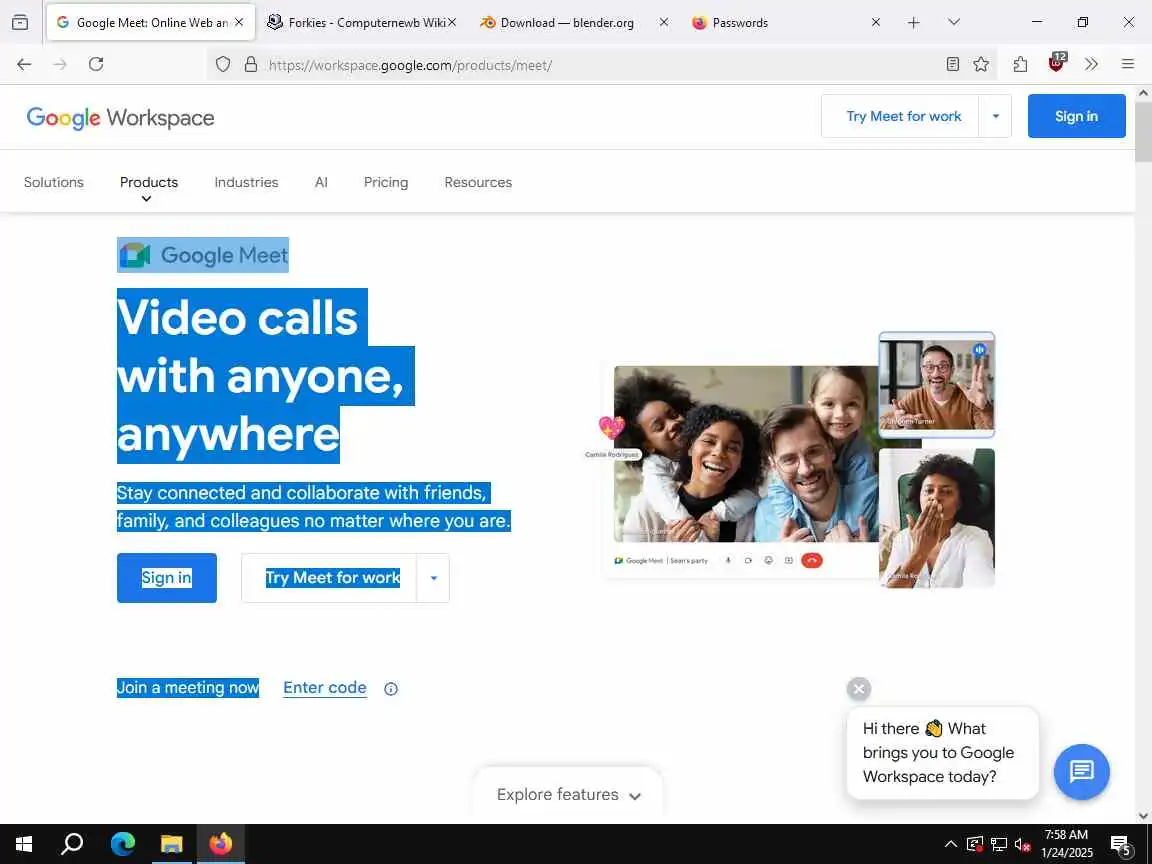
Task: Click hero Try Meet for work button
Action: click(329, 578)
